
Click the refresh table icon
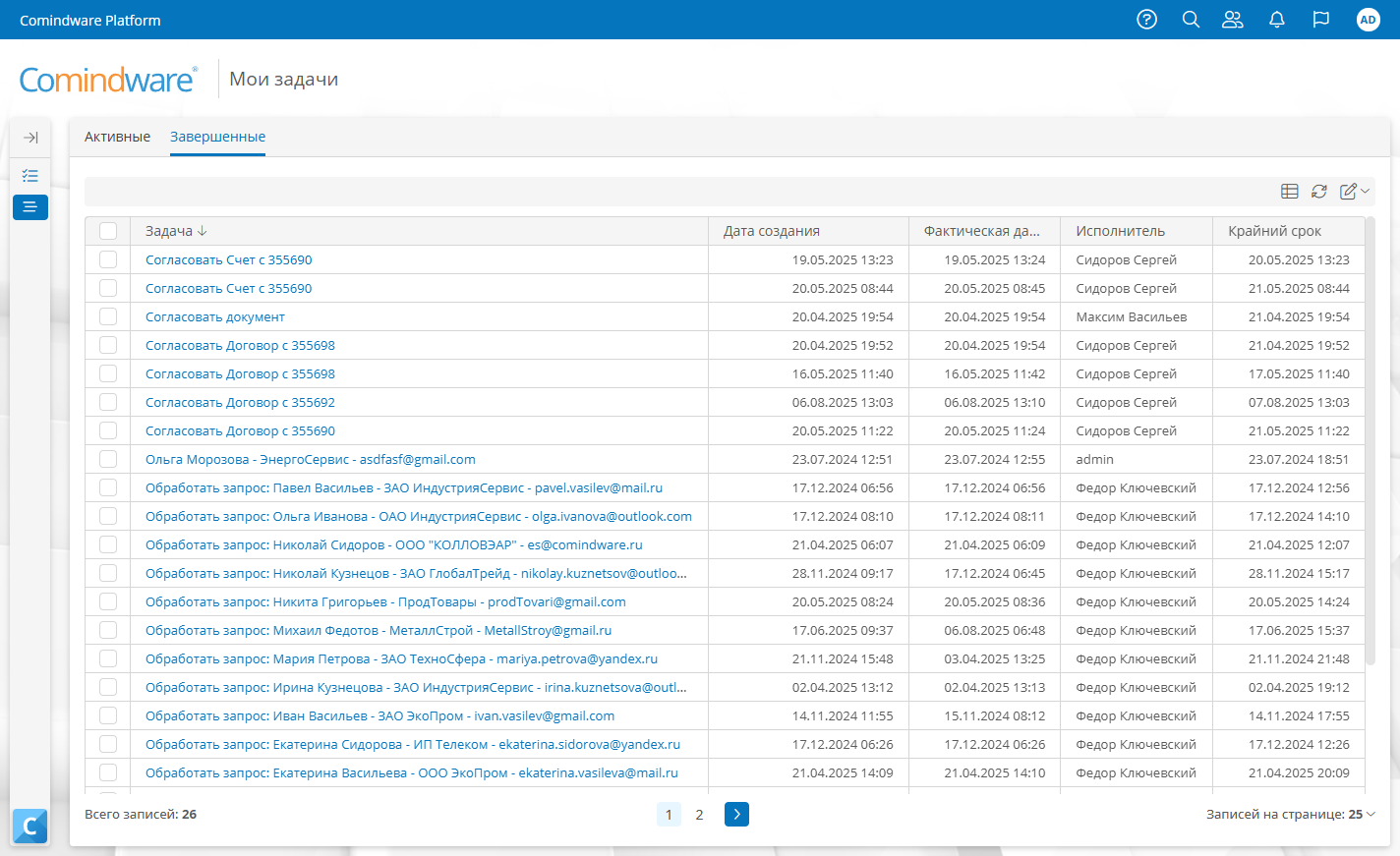point(1319,192)
